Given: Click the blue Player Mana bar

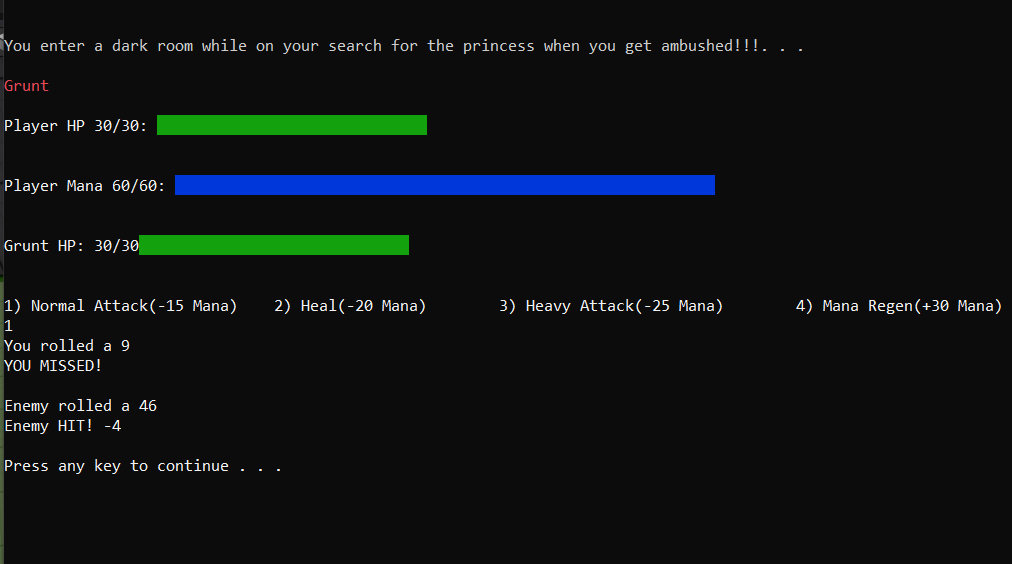Looking at the screenshot, I should tap(445, 185).
